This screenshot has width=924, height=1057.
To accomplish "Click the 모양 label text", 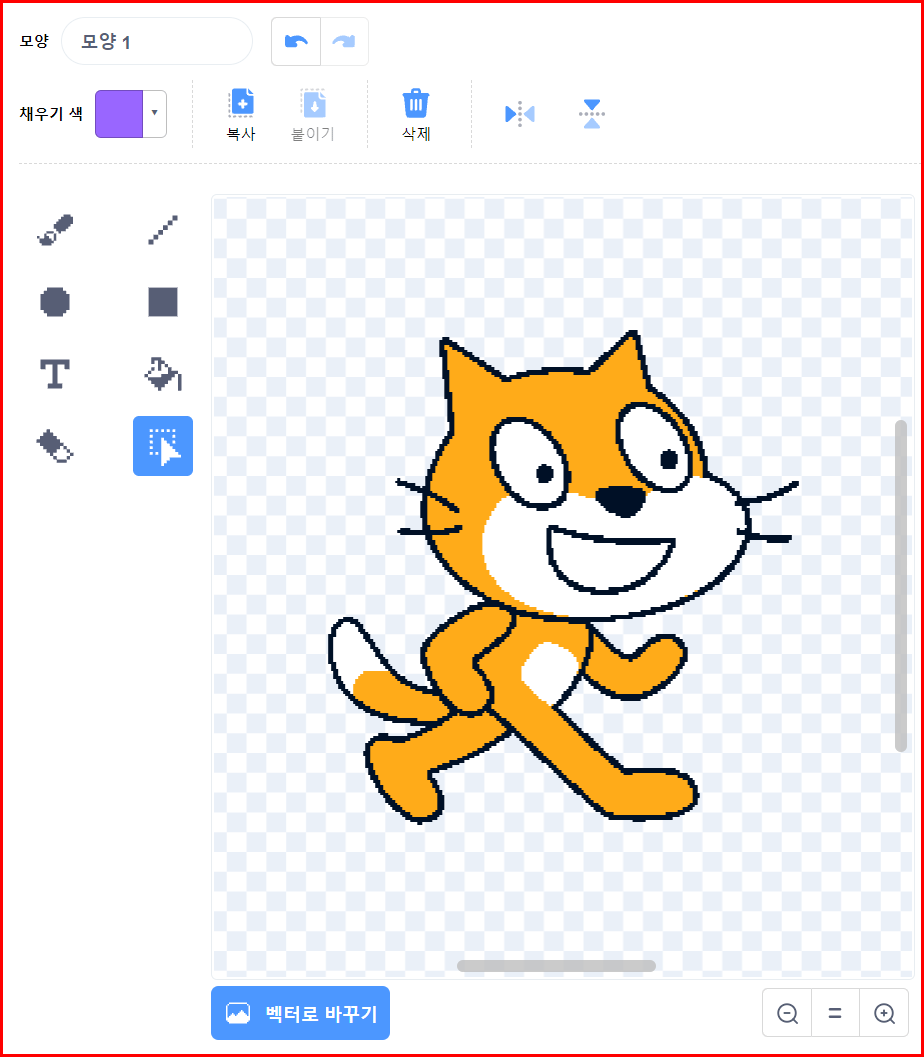I will point(34,41).
